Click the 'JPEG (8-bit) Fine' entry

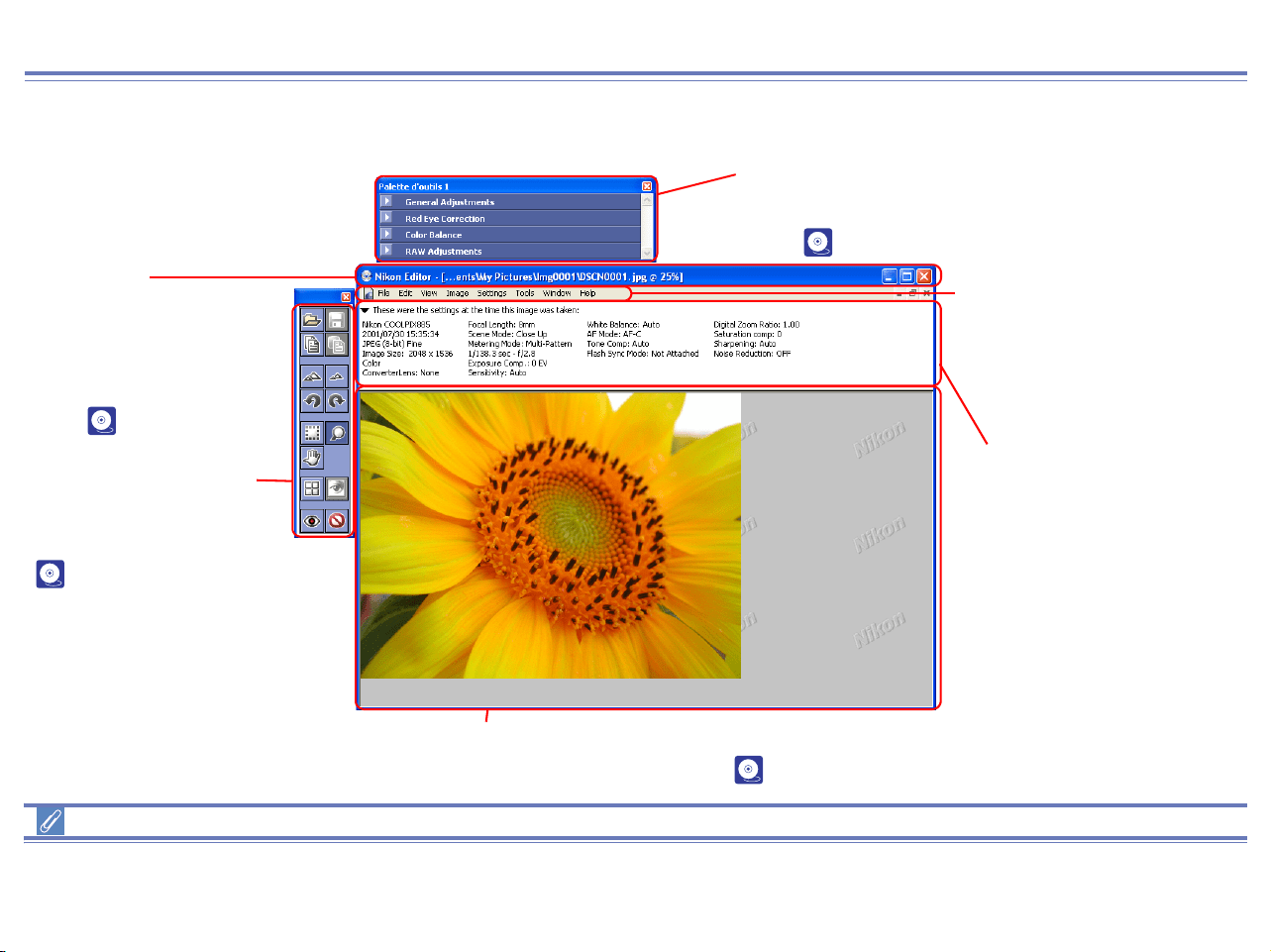point(392,344)
